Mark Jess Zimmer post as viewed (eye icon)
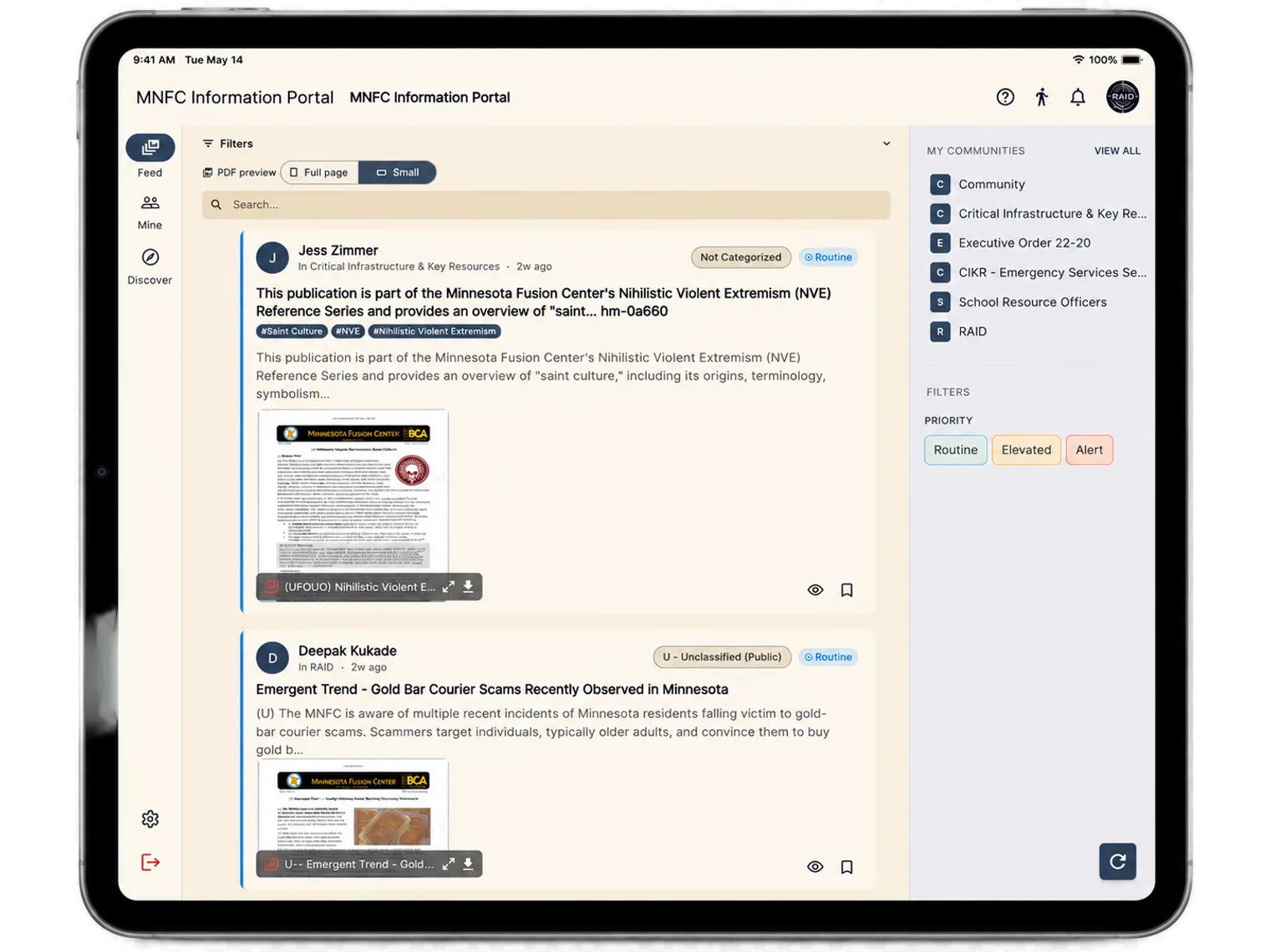This screenshot has width=1270, height=952. (815, 590)
